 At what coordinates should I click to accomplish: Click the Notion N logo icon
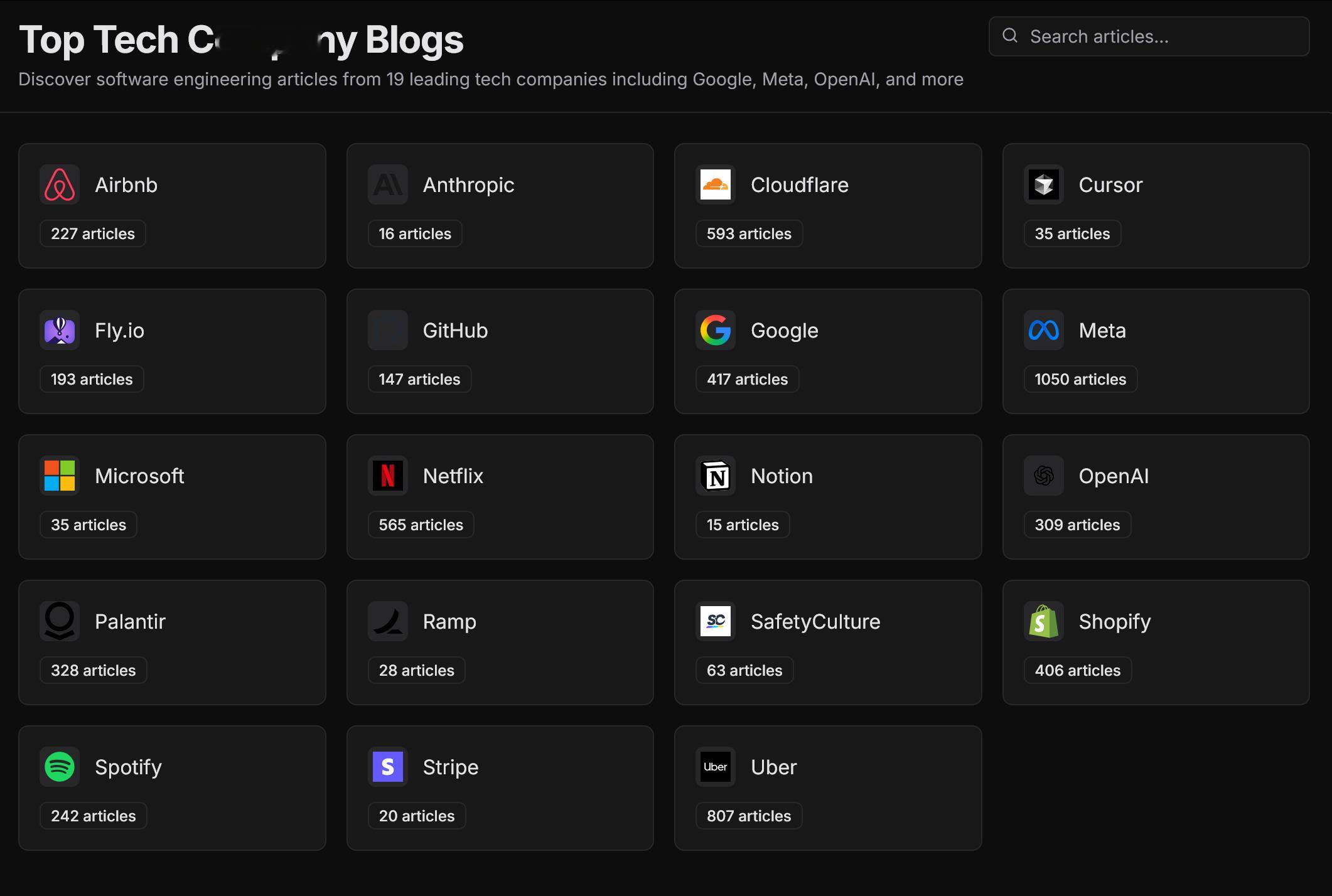point(716,476)
